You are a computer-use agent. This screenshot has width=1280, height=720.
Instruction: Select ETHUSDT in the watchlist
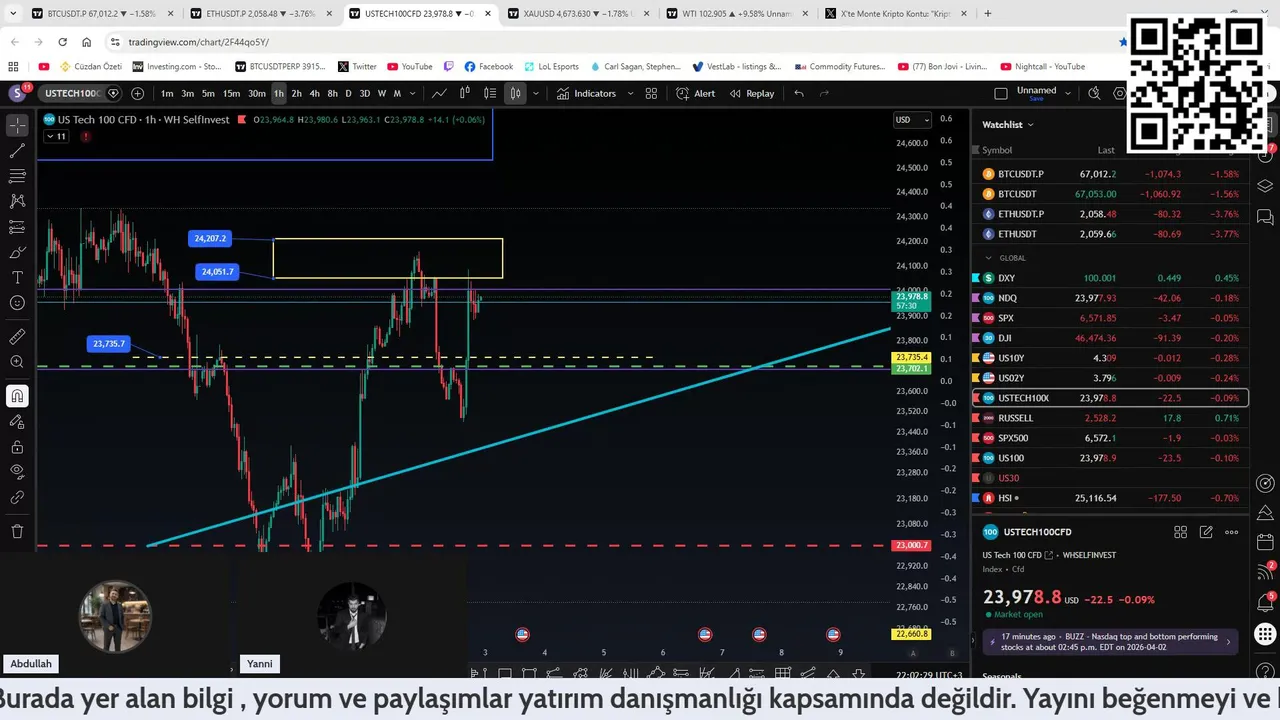[x=1110, y=234]
